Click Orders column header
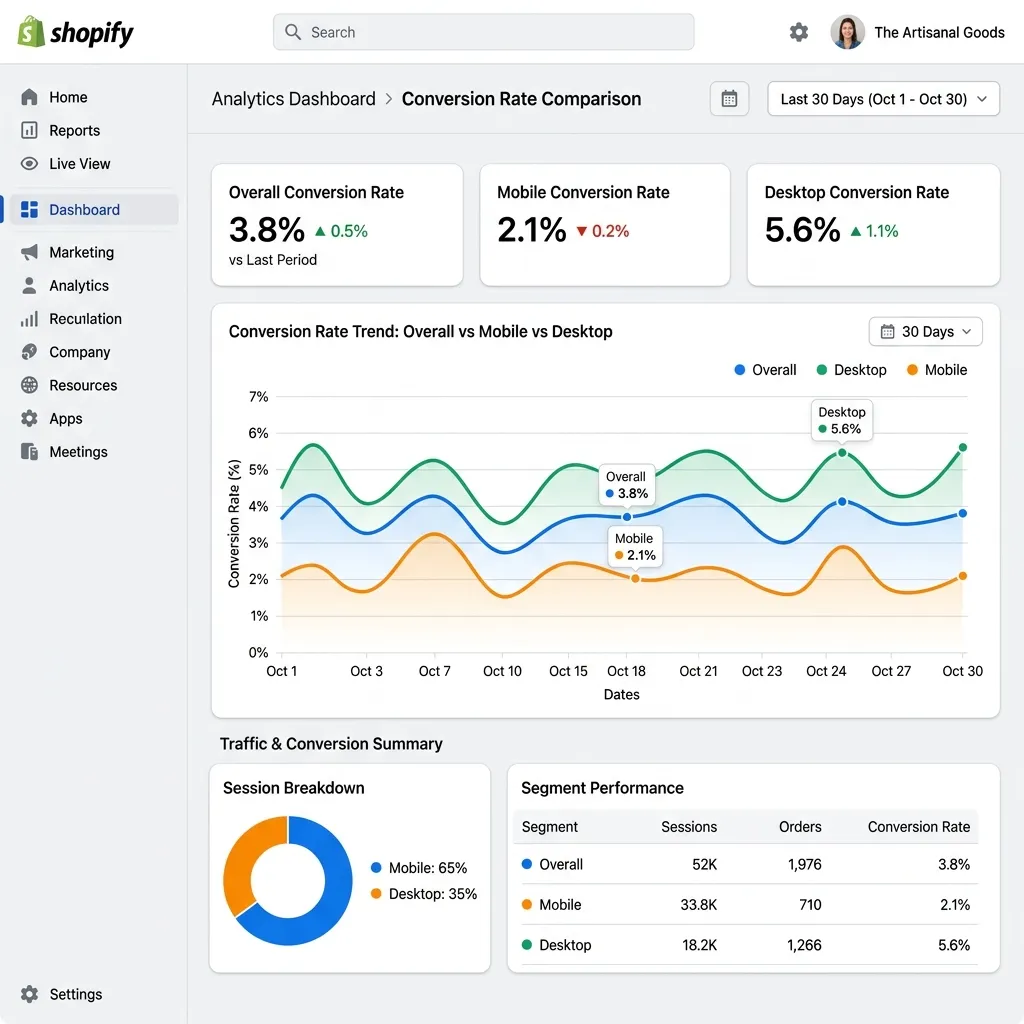This screenshot has height=1024, width=1024. coord(800,827)
